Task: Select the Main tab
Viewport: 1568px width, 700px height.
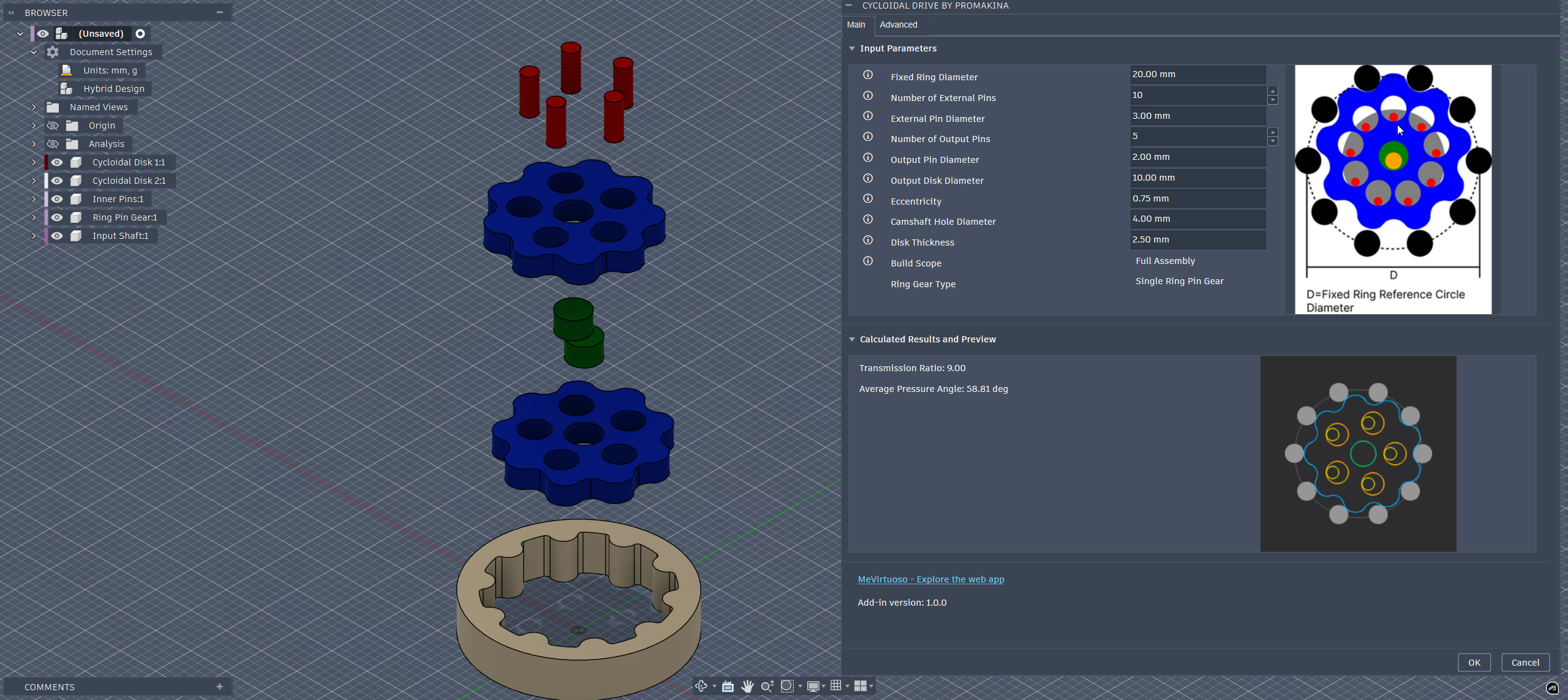Action: [x=856, y=24]
